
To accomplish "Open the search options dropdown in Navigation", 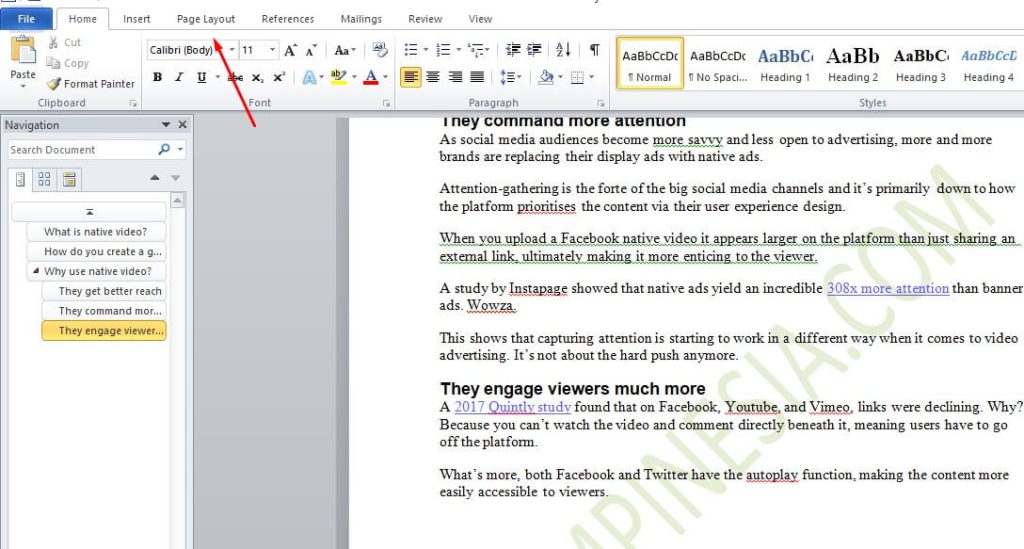I will (180, 149).
